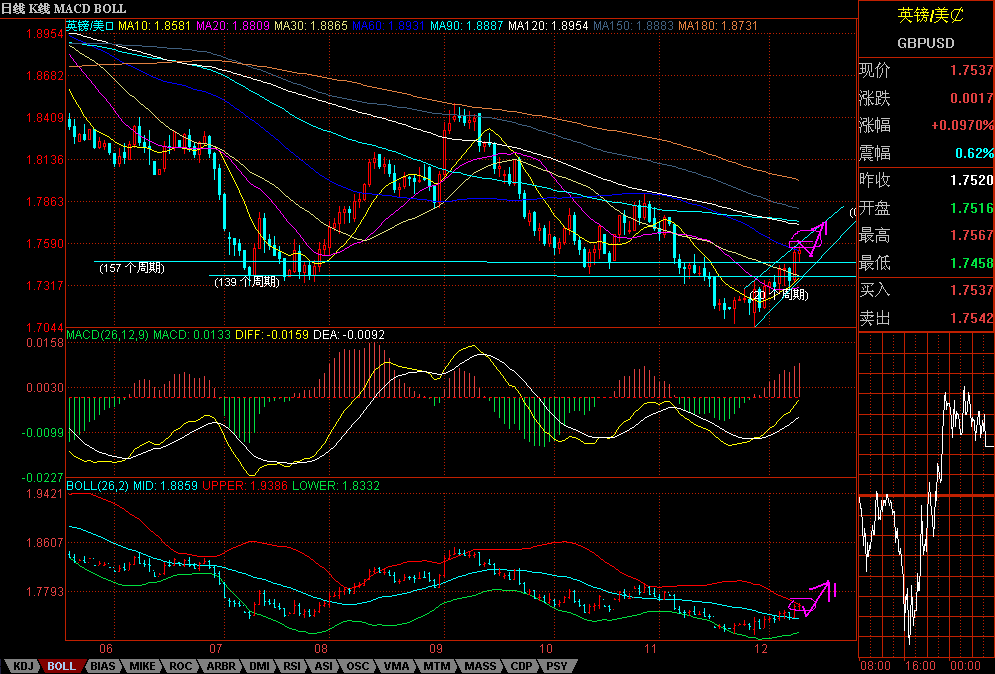Open the ARBR indicator tab
This screenshot has height=674, width=995.
[x=221, y=666]
